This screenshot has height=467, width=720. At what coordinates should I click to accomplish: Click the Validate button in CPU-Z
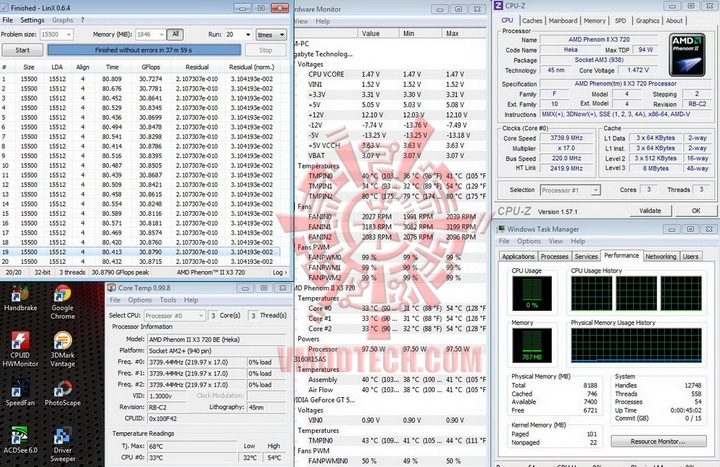[x=650, y=211]
